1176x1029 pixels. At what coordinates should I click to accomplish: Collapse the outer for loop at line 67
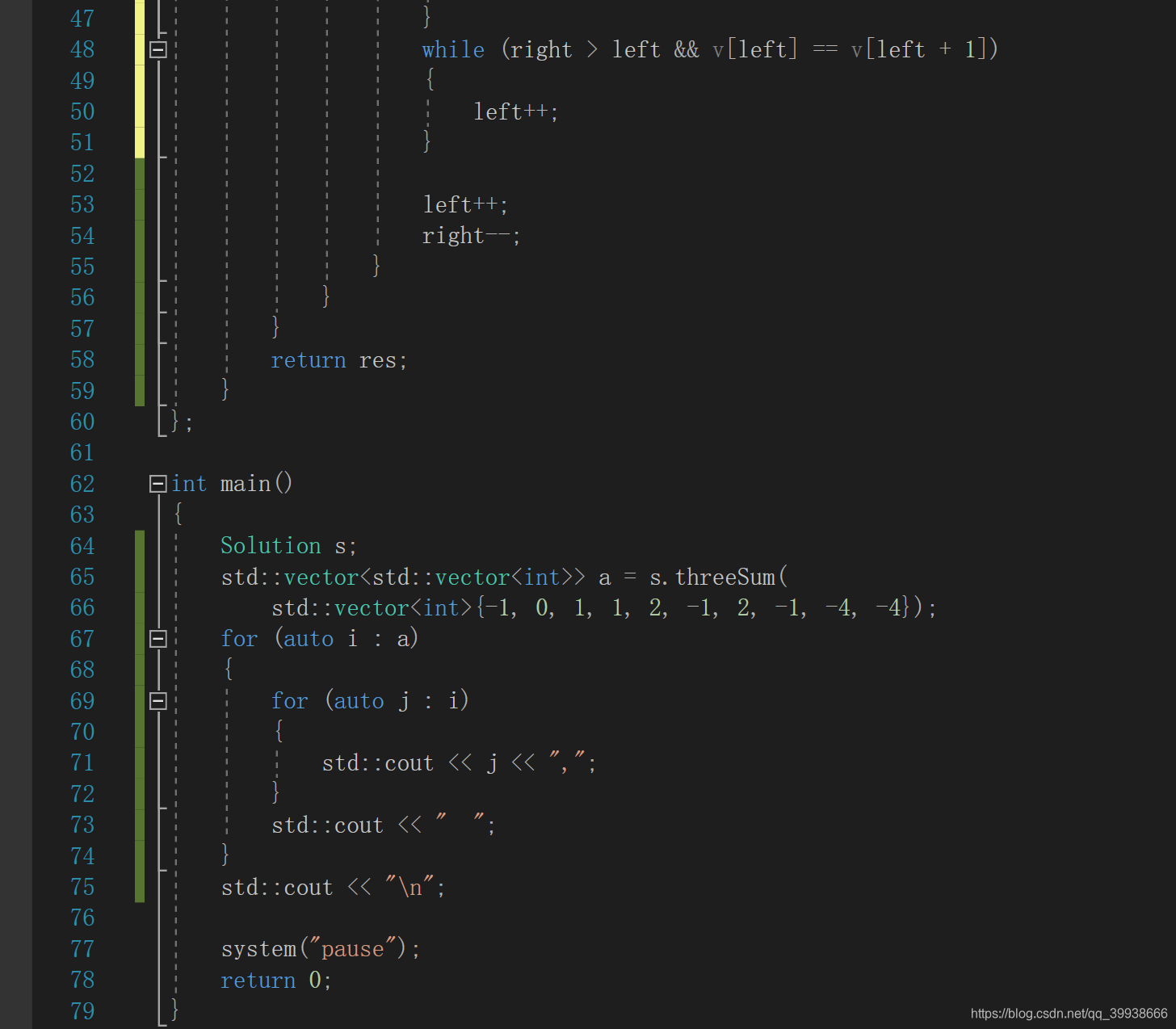pos(158,639)
